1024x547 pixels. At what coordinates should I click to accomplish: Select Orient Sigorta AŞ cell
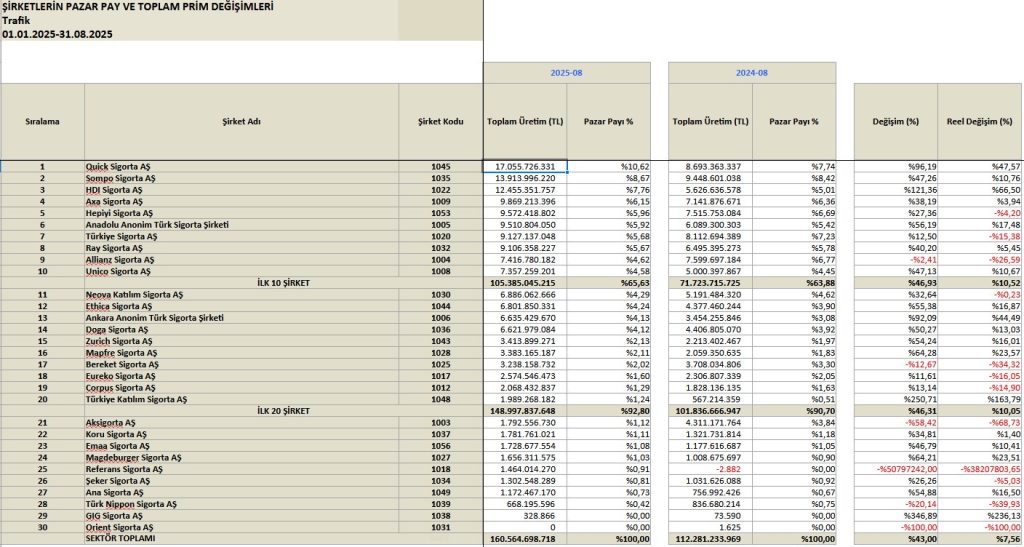[242, 527]
